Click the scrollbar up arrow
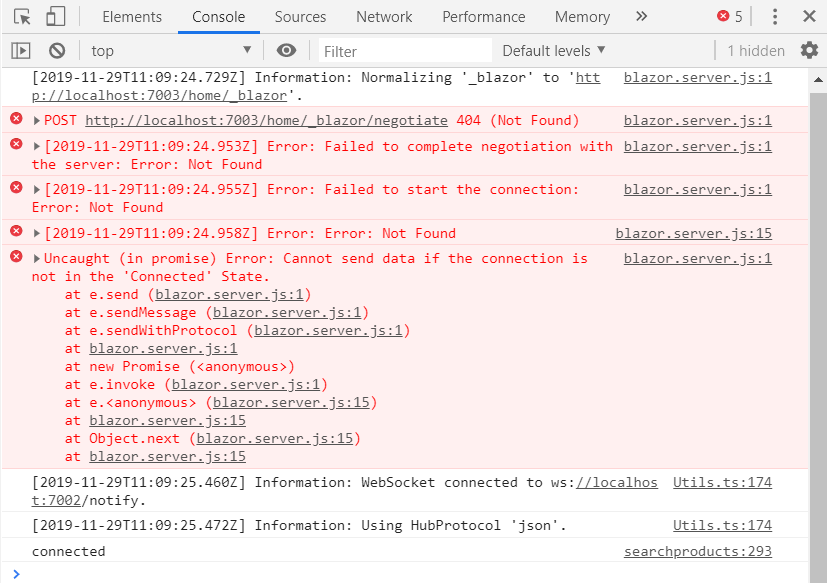This screenshot has height=583, width=827. pos(818,80)
